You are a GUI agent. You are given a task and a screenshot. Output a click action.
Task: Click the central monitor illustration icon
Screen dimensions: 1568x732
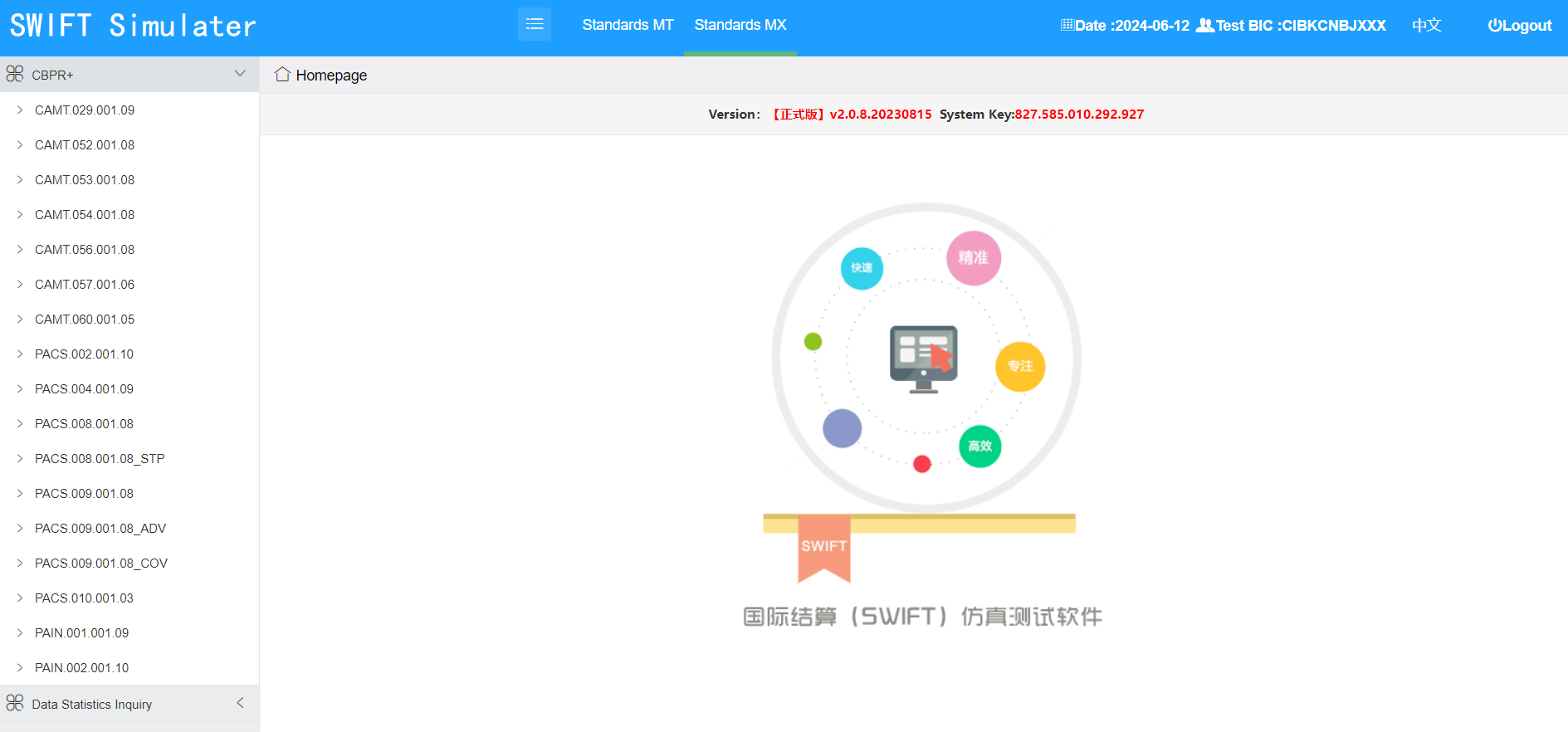924,359
